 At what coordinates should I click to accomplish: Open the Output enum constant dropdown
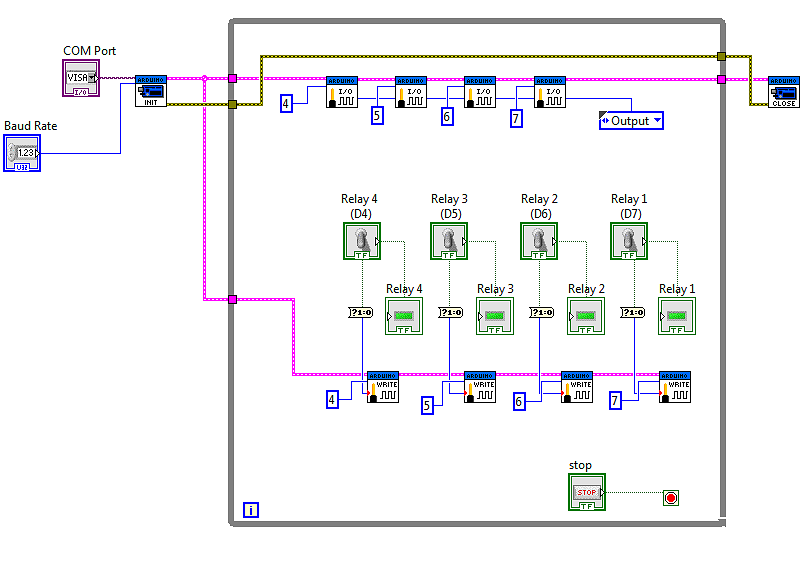[657, 120]
